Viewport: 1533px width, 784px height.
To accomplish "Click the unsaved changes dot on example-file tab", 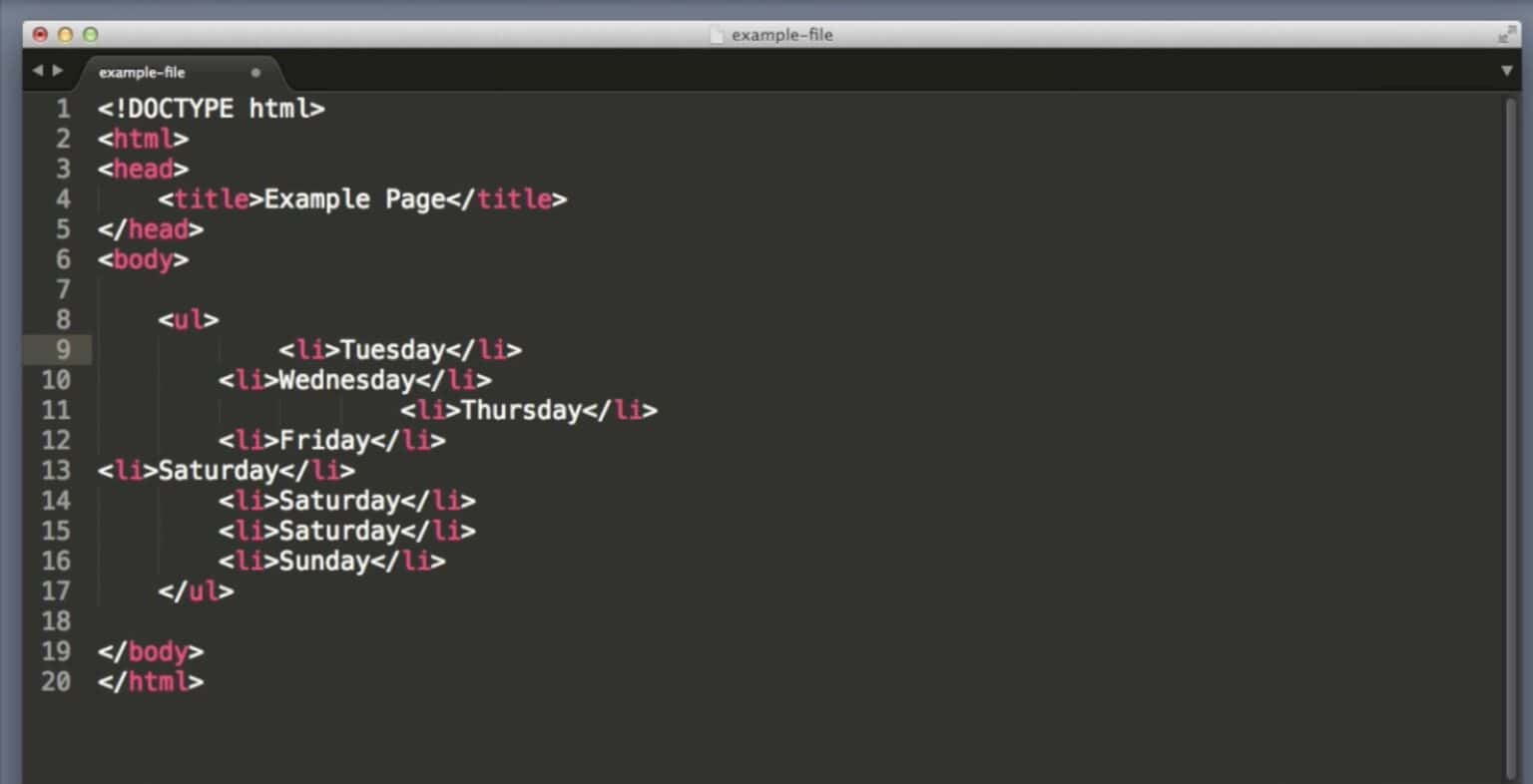I will [x=255, y=72].
